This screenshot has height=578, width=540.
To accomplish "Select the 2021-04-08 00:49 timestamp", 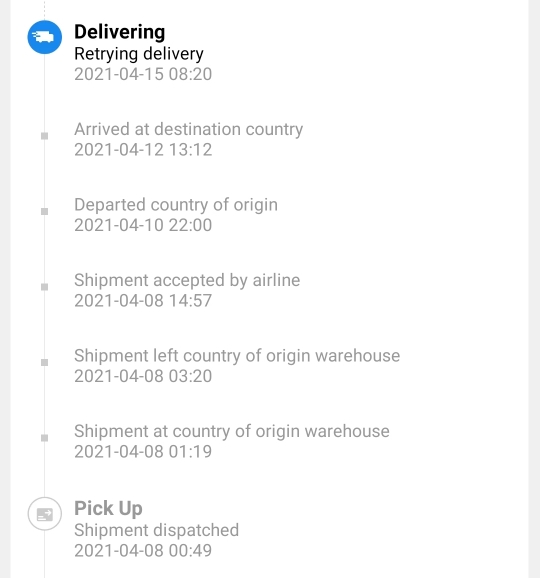I will pyautogui.click(x=143, y=550).
